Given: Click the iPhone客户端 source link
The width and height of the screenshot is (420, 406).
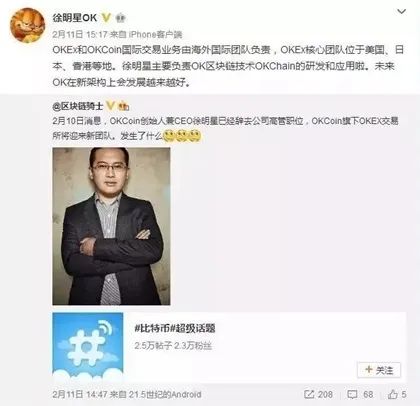Looking at the screenshot, I should (x=156, y=34).
